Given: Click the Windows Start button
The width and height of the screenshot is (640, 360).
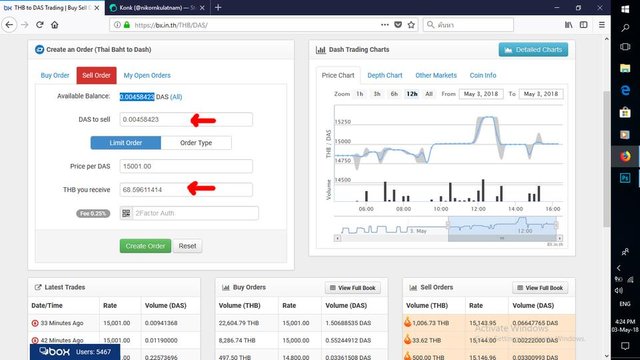Looking at the screenshot, I should (625, 9).
